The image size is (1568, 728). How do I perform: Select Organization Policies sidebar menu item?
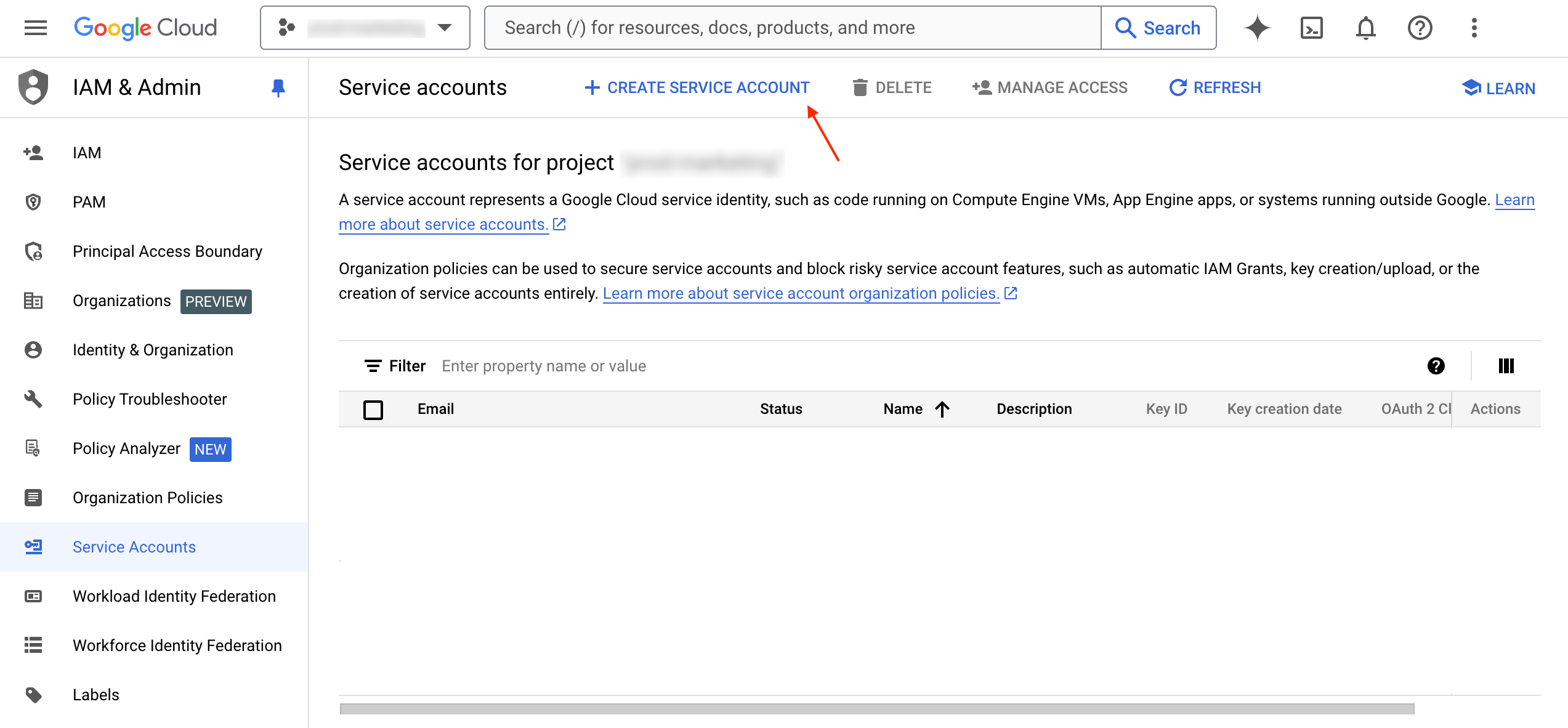147,497
